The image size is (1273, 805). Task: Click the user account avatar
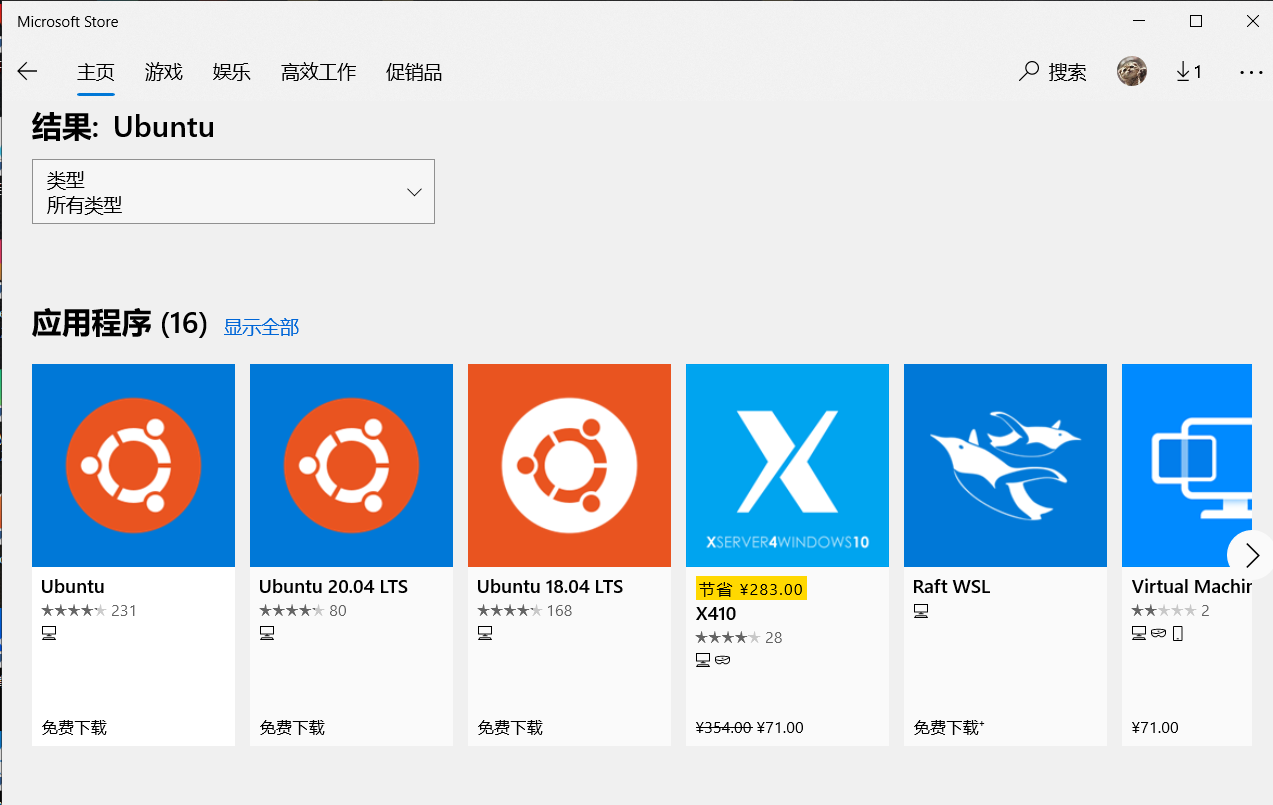click(x=1131, y=71)
